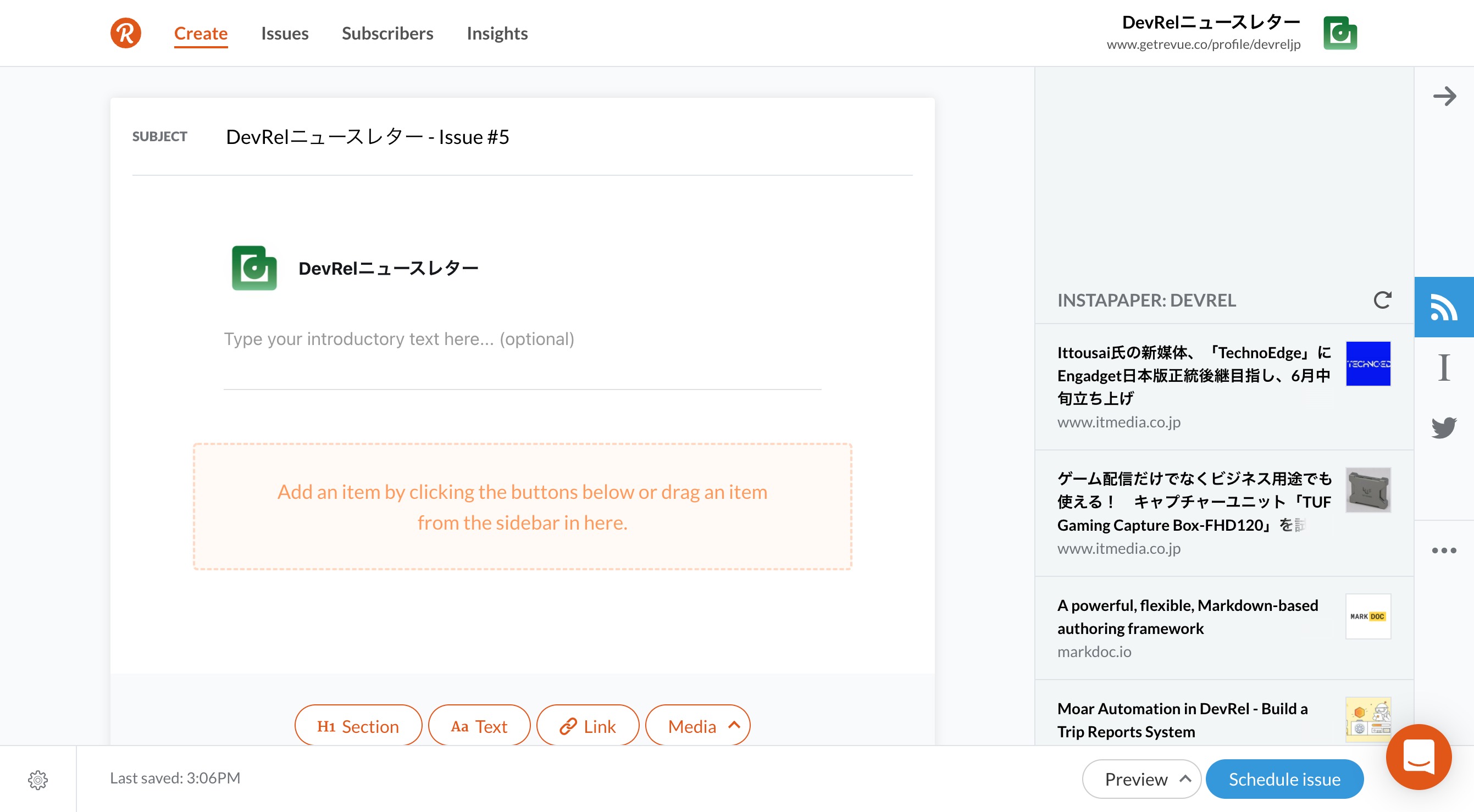Refresh the Instapaper DevRel feed

click(x=1382, y=300)
